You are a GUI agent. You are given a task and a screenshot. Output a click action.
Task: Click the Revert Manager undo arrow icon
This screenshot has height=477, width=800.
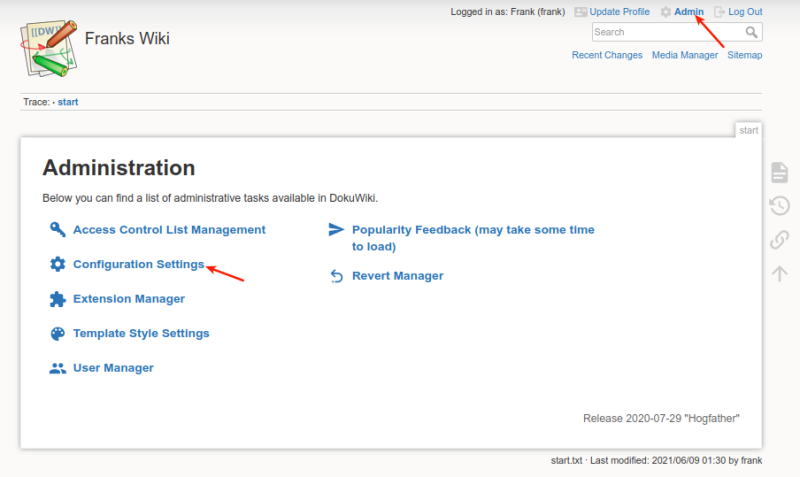[337, 276]
